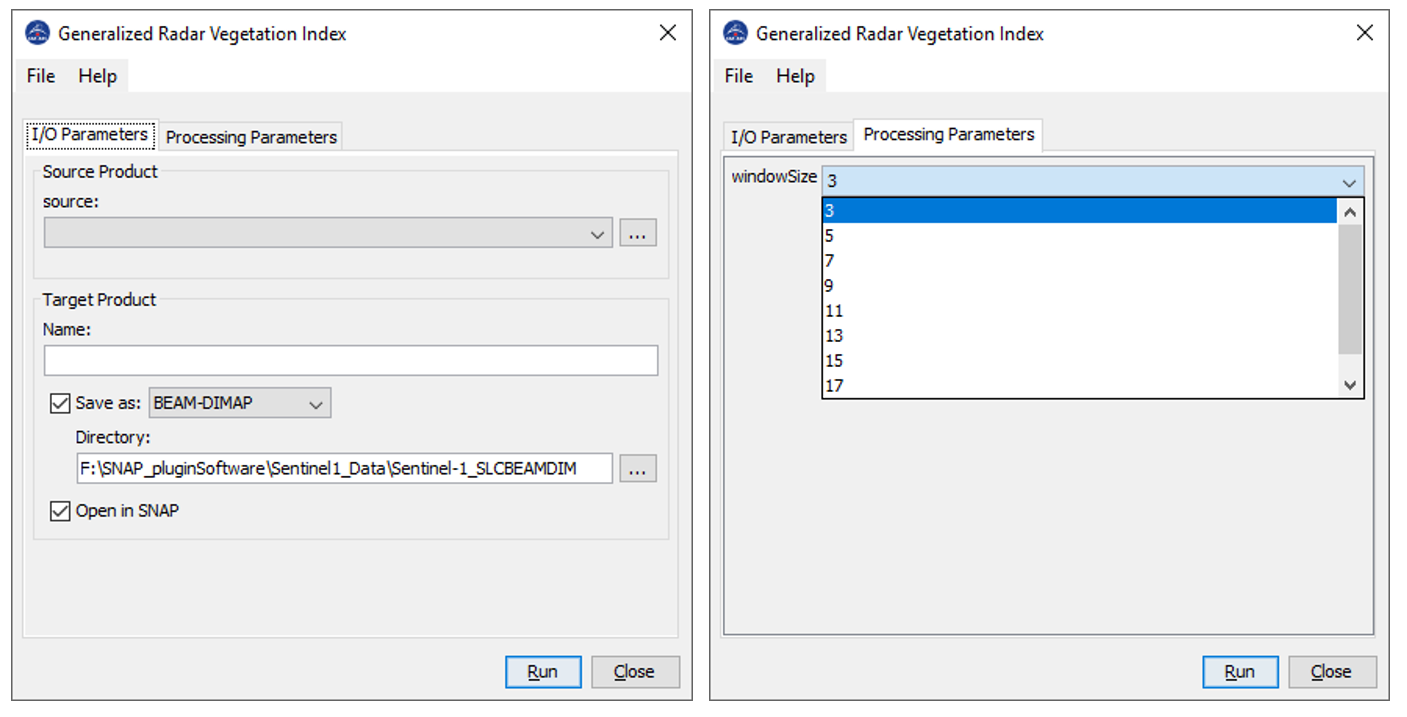
Task: Open the BEAM-DIMAP format dropdown
Action: pyautogui.click(x=315, y=404)
